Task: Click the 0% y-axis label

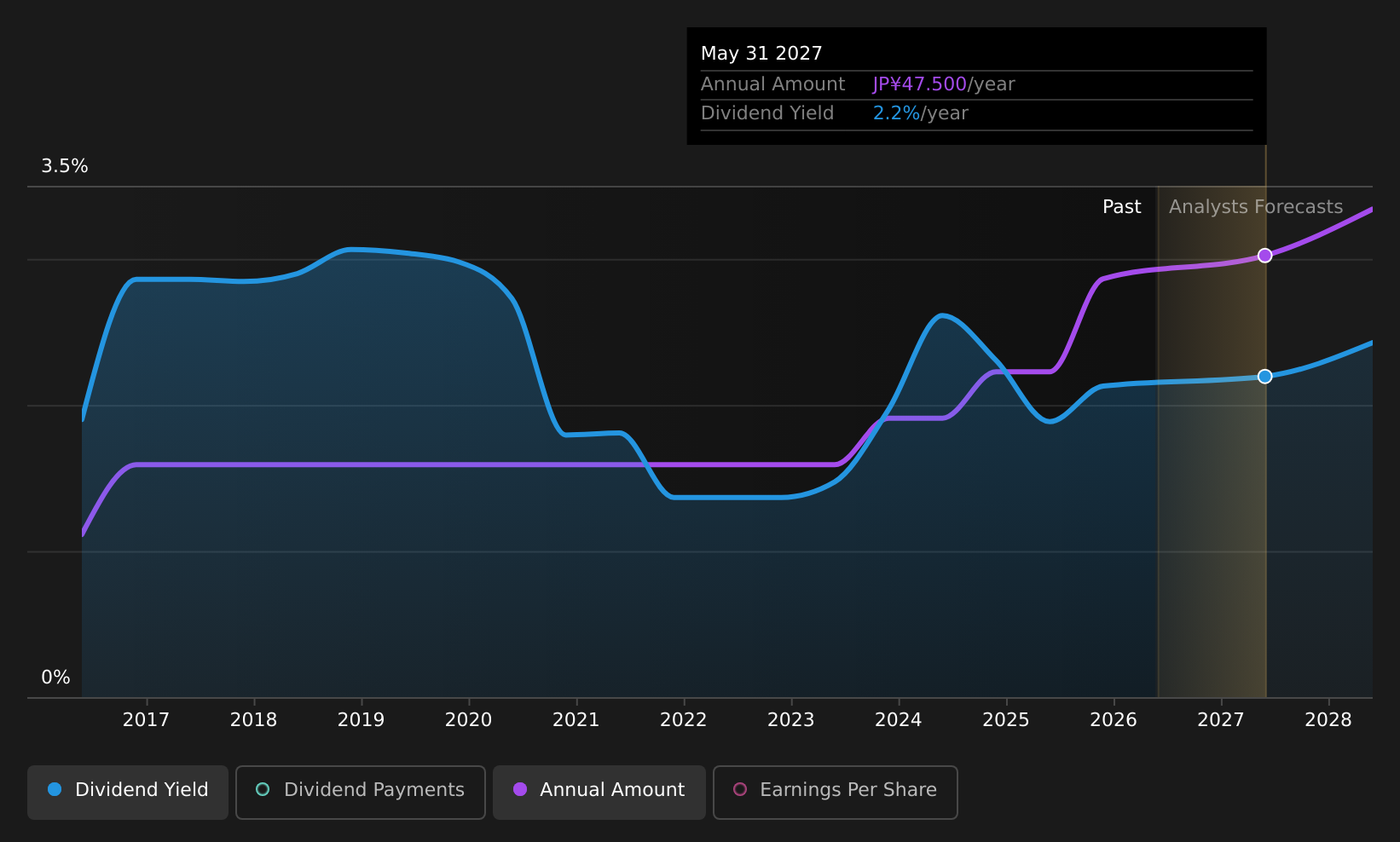Action: point(55,678)
